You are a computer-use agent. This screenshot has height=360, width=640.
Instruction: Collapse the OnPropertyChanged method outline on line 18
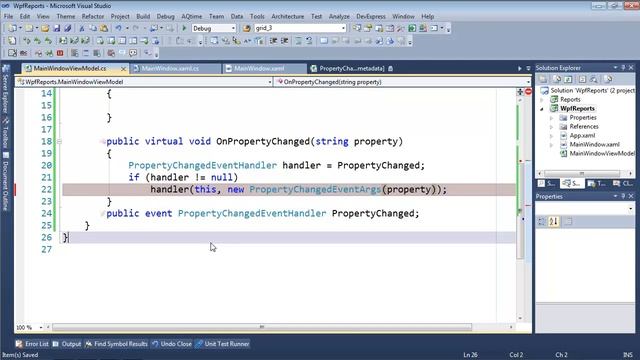click(60, 141)
